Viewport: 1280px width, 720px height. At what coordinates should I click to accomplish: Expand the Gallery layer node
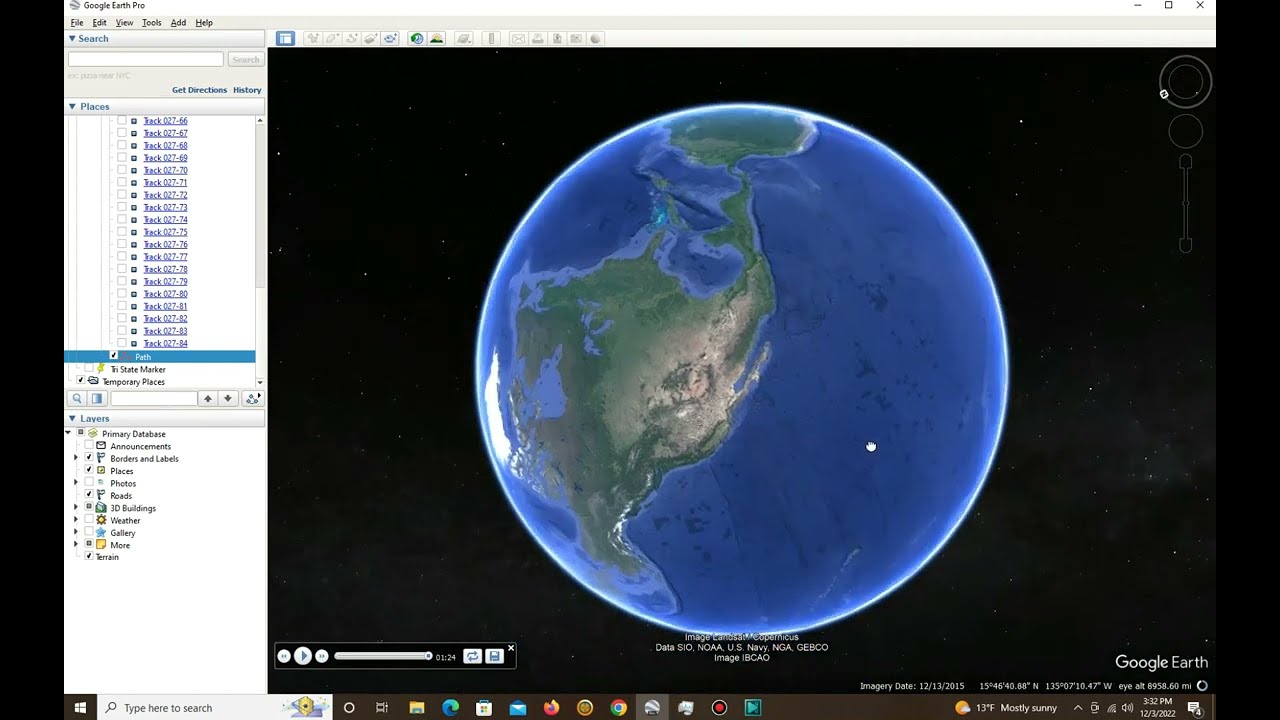point(76,533)
